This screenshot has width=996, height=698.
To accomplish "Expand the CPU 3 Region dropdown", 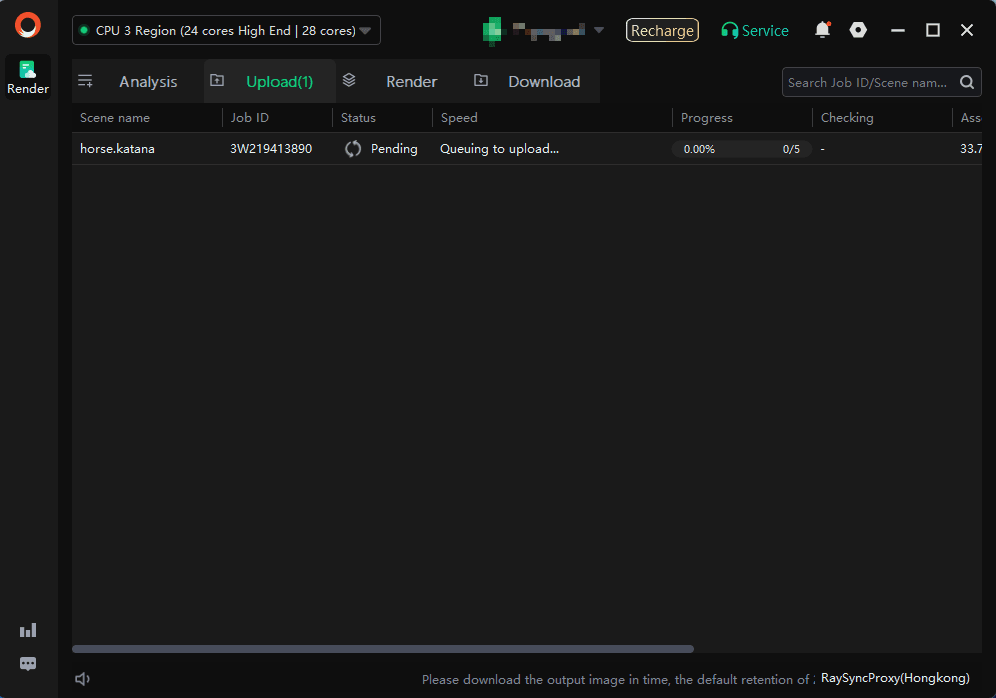I will (226, 31).
